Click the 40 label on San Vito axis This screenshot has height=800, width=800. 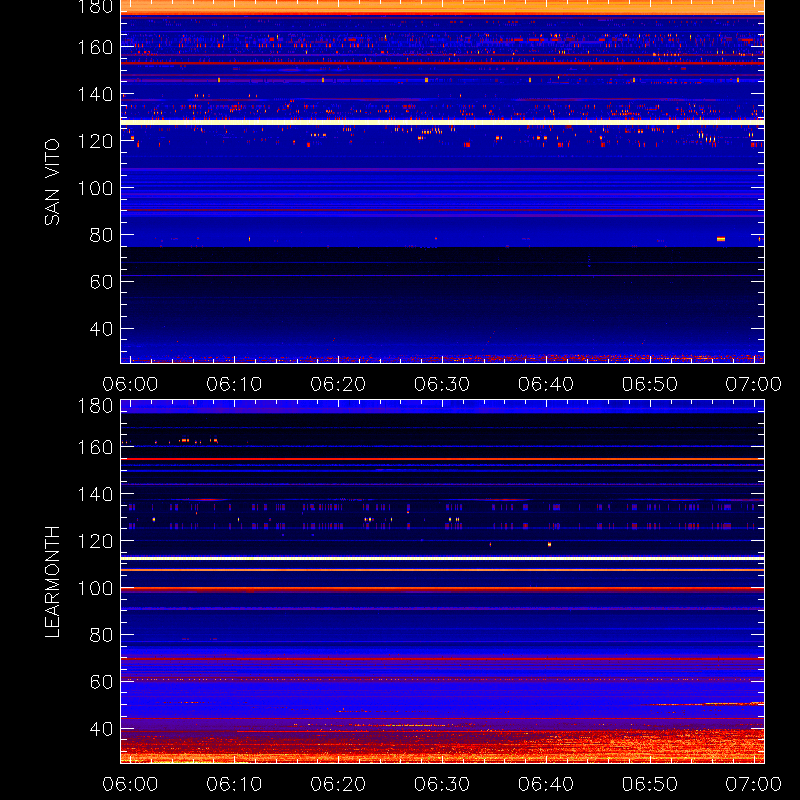[101, 329]
